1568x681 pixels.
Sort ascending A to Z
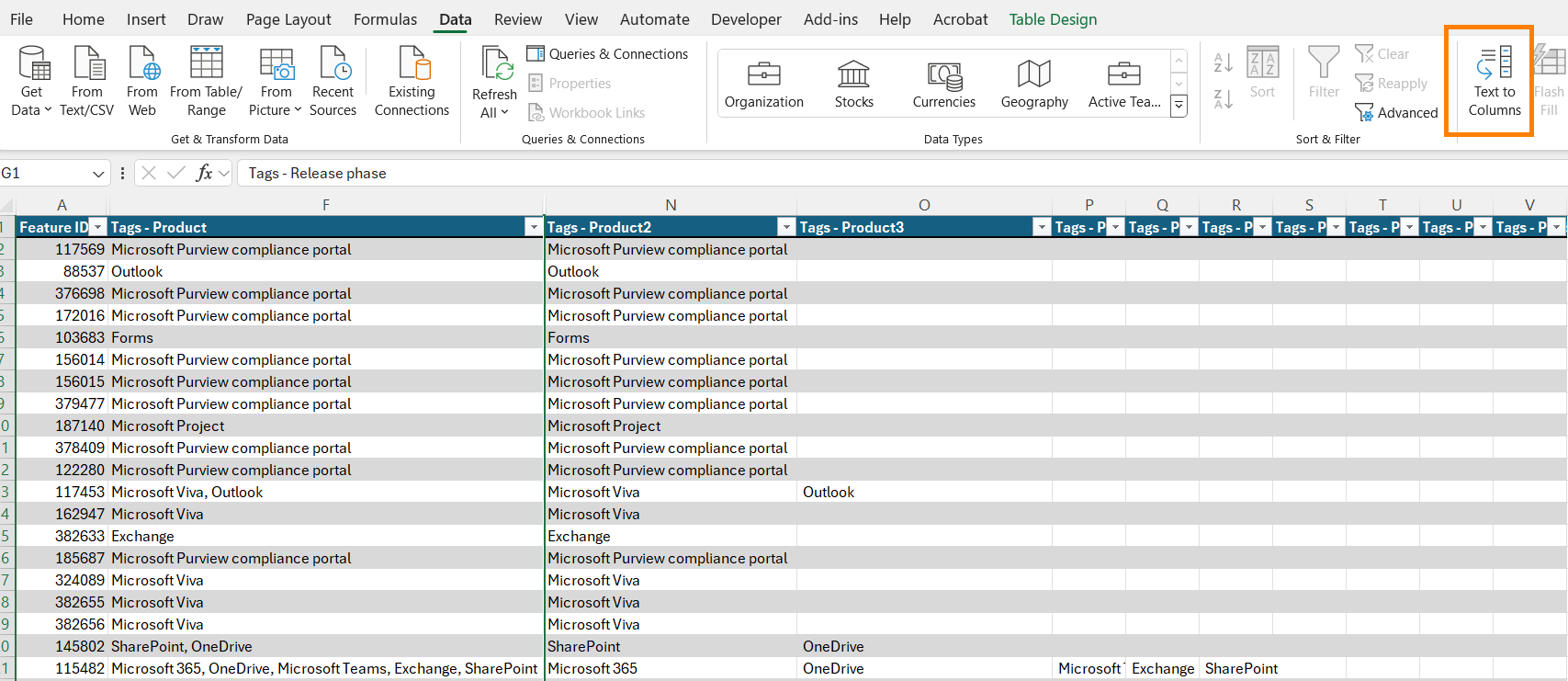tap(1223, 62)
